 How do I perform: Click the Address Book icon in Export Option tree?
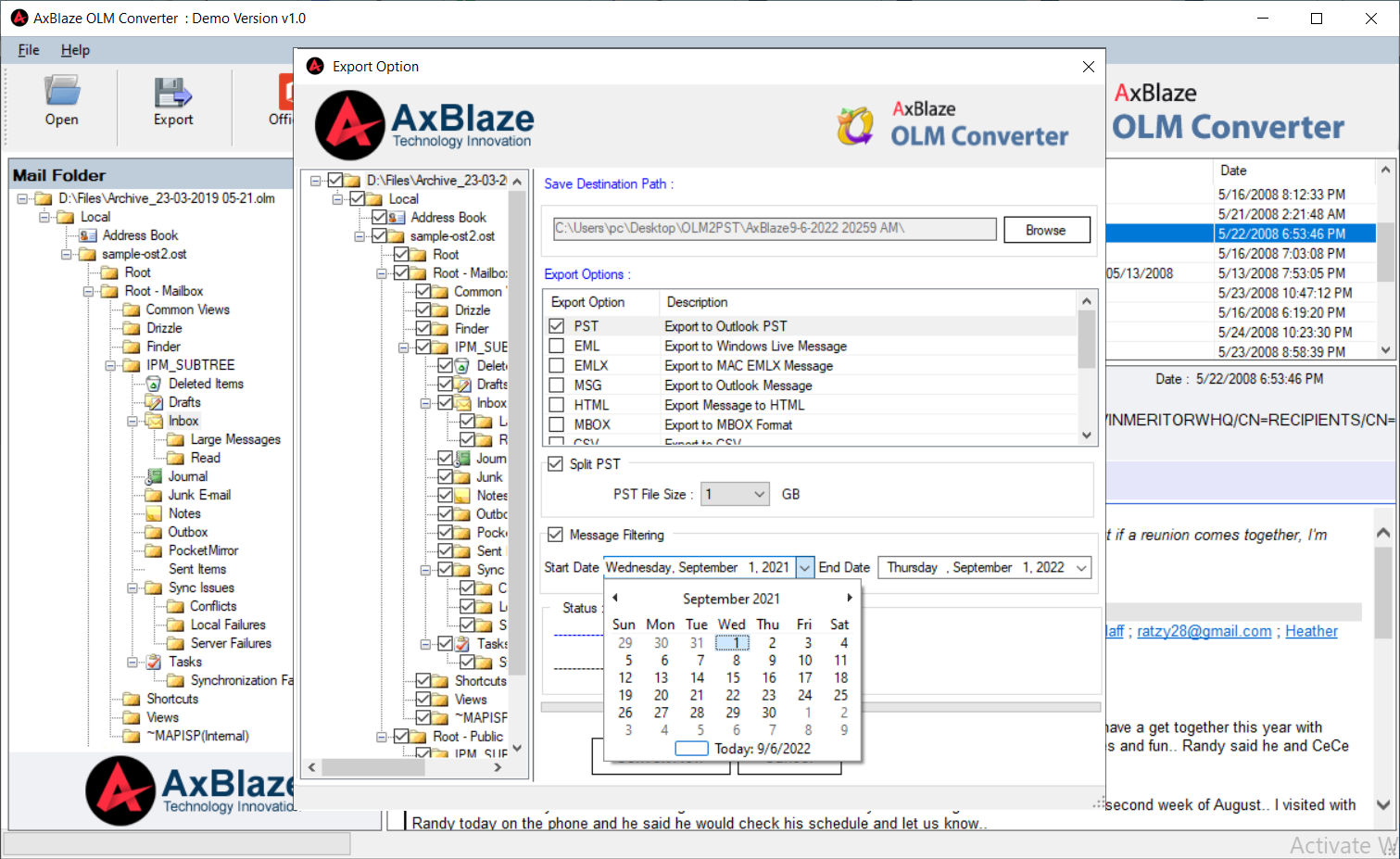tap(397, 218)
